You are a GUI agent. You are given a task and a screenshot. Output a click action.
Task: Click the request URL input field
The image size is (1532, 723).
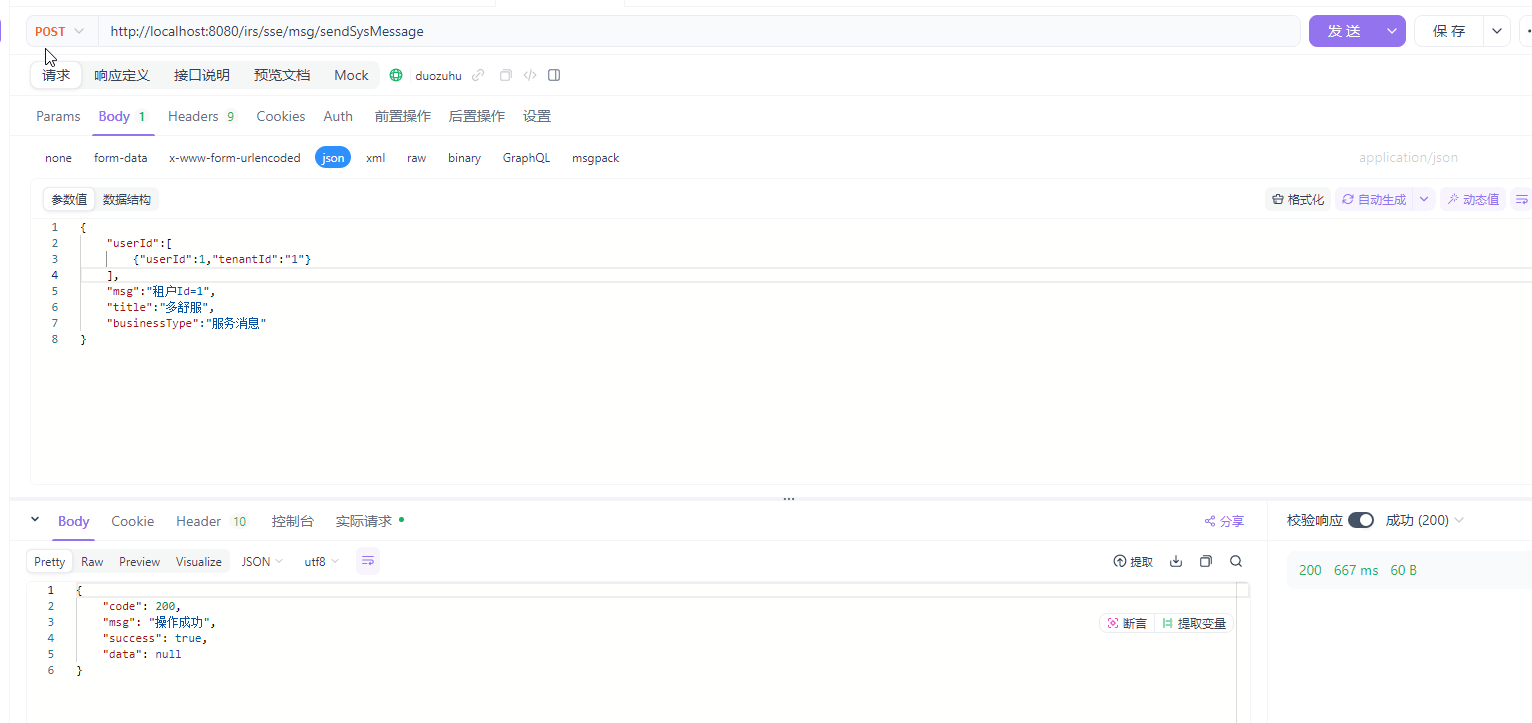click(699, 31)
